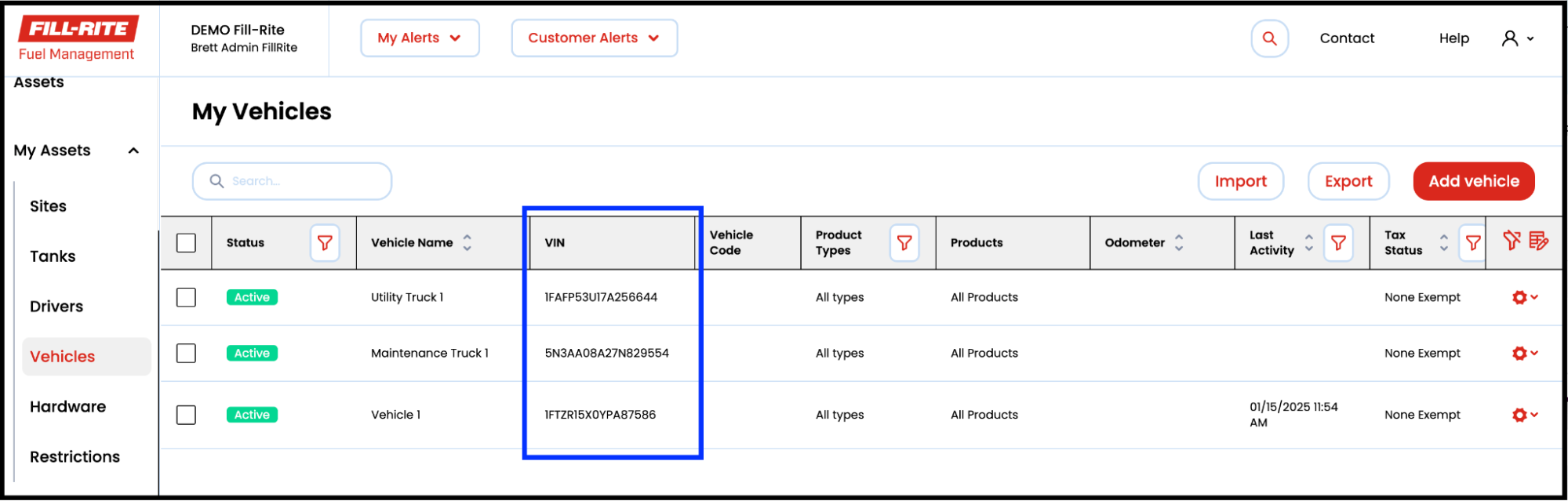
Task: Open the Product Types filter
Action: 904,243
